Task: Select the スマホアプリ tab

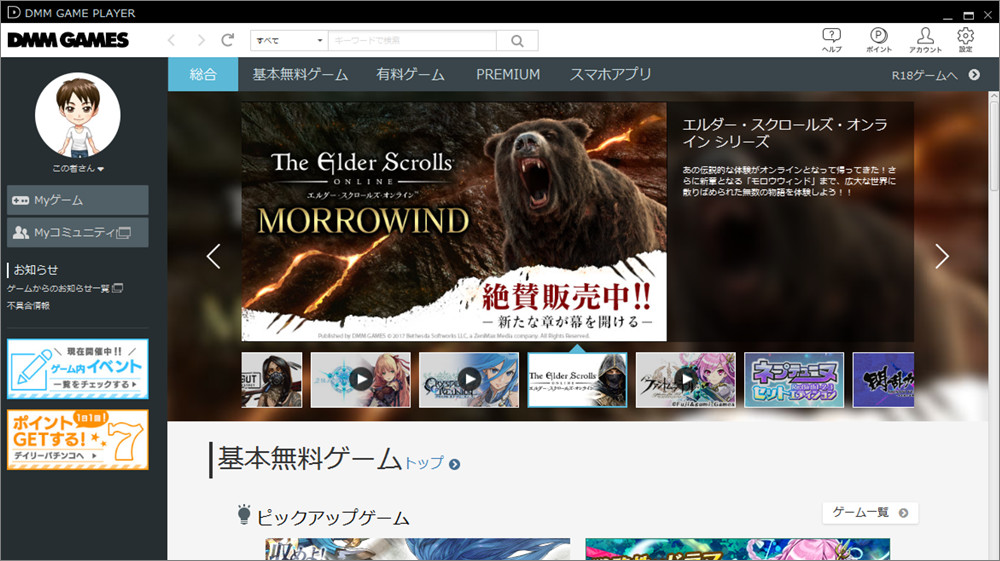Action: click(610, 75)
